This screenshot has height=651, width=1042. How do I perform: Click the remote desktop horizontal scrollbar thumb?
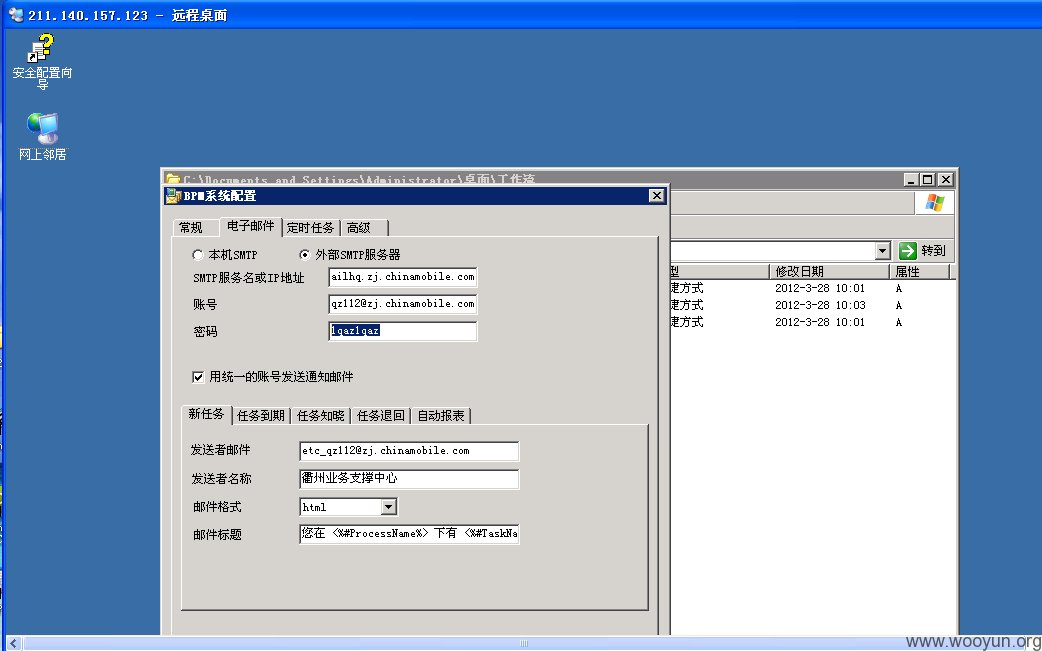coord(523,643)
